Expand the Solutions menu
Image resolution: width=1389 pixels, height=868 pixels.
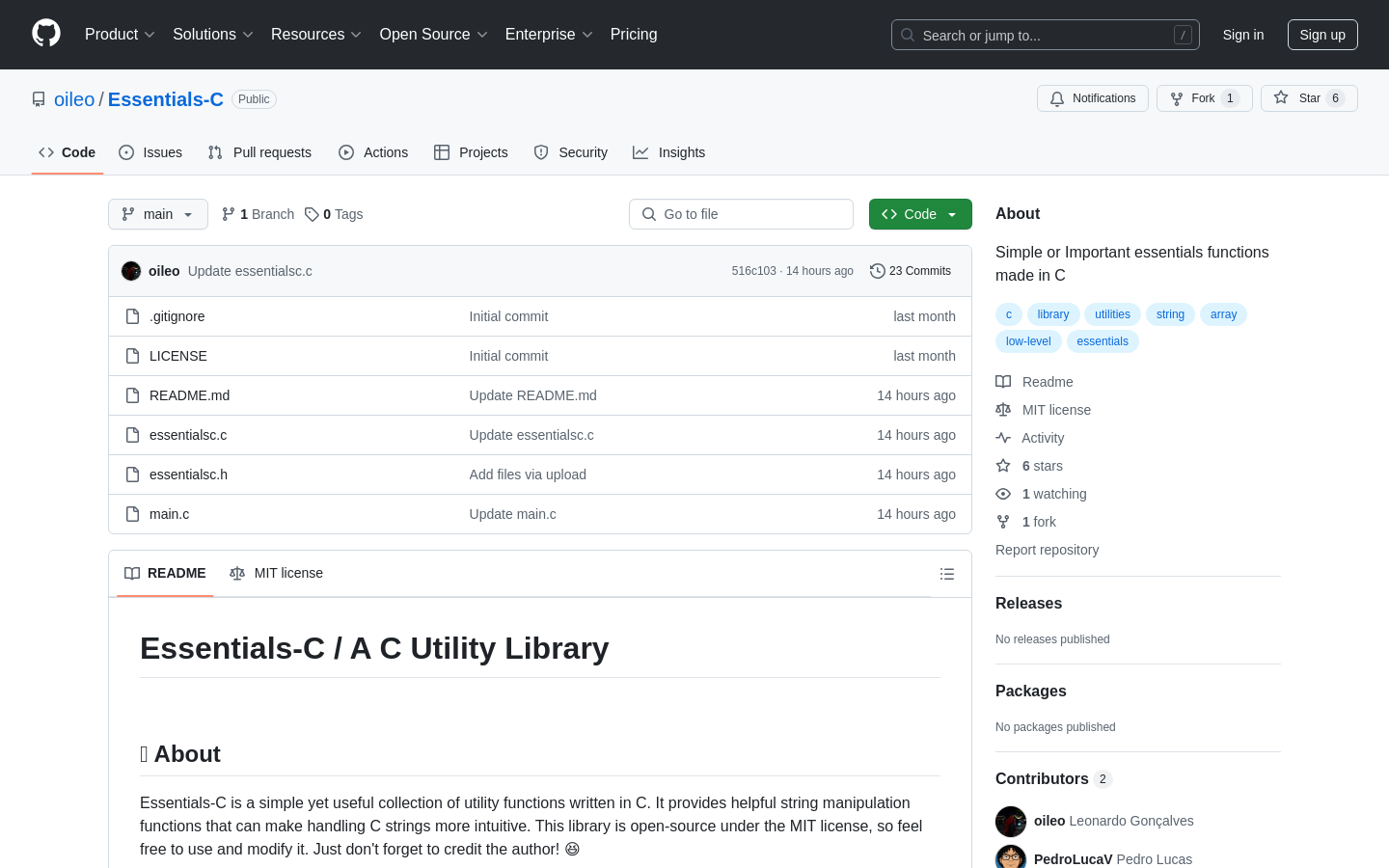pyautogui.click(x=213, y=35)
